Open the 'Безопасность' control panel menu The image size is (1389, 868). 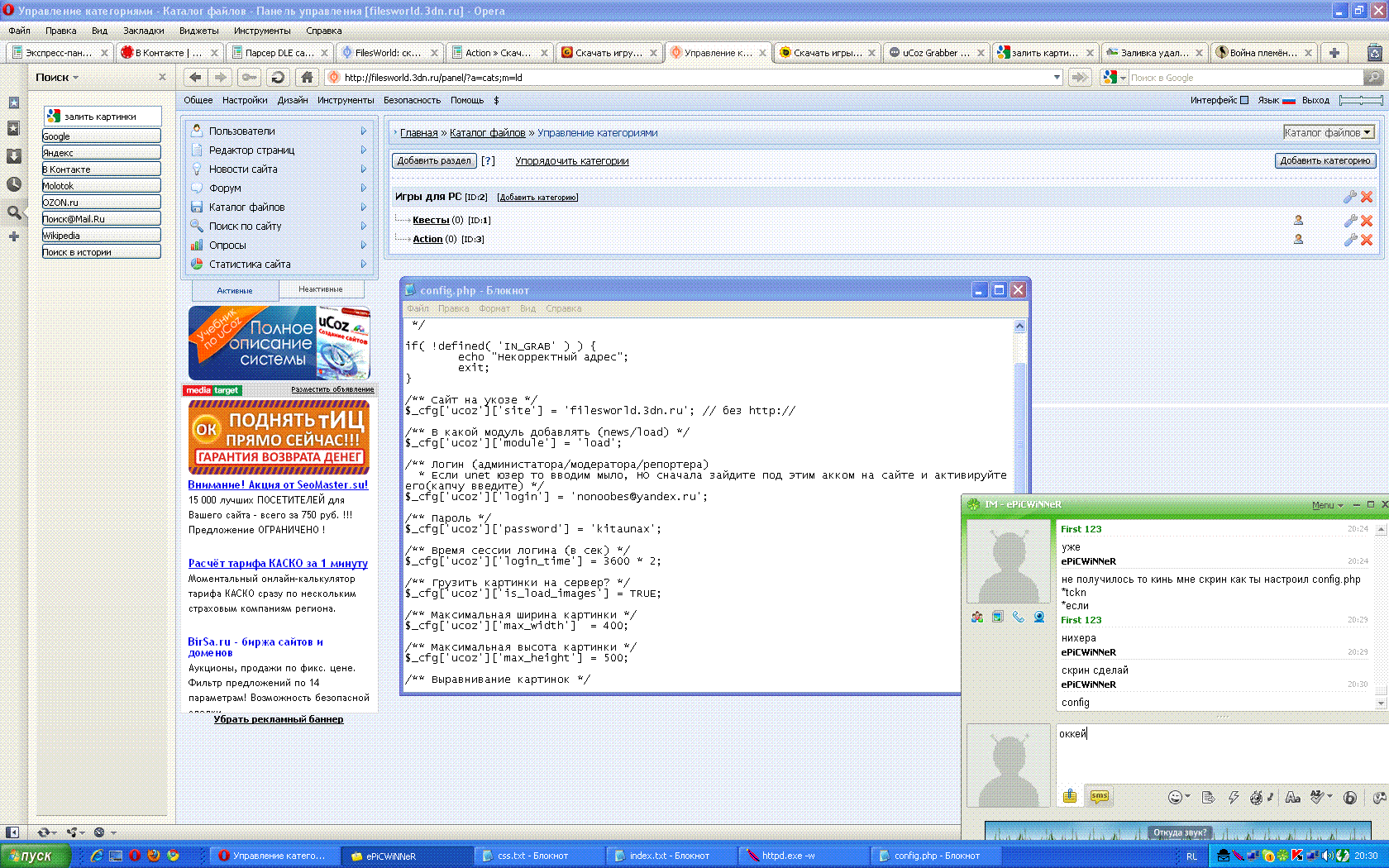coord(412,100)
